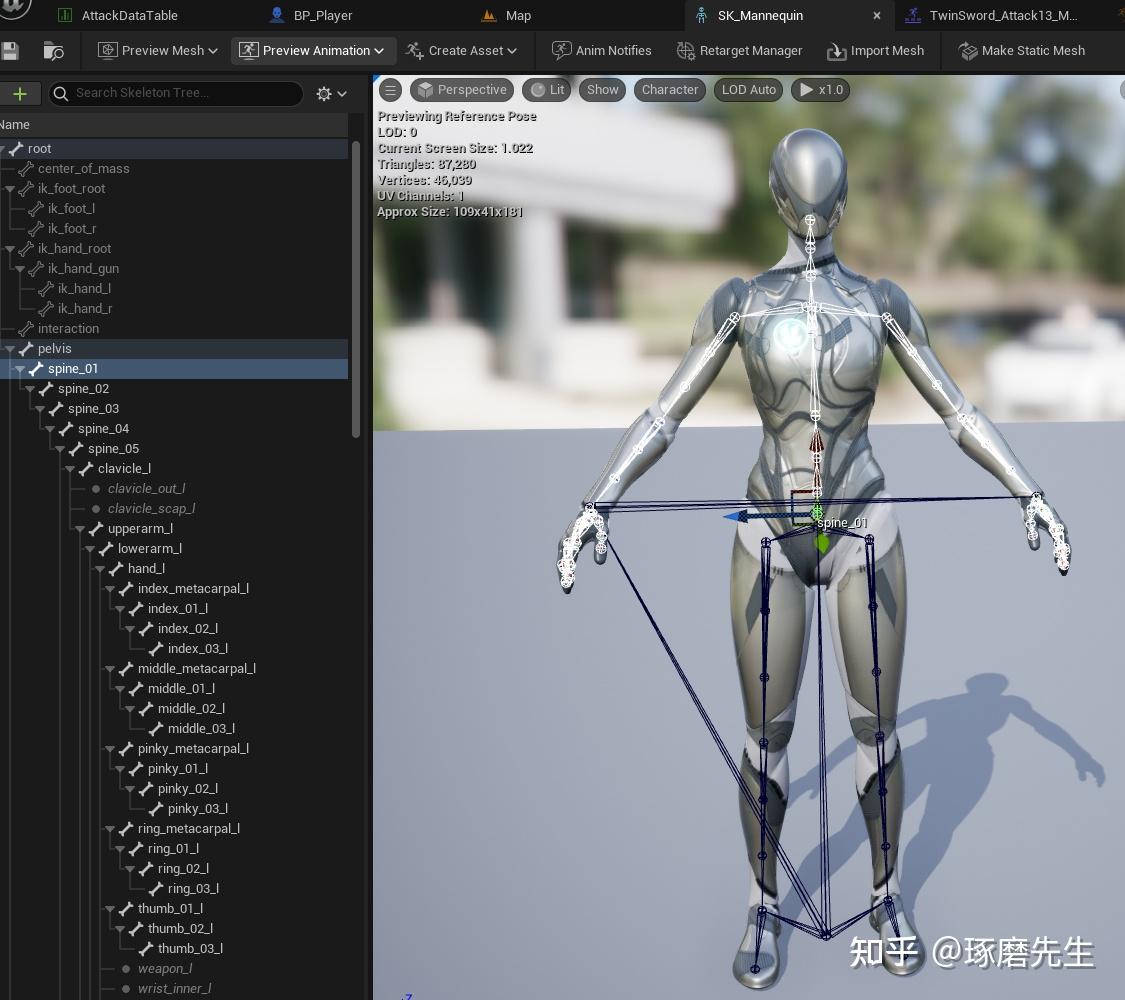This screenshot has height=1000, width=1125.
Task: Collapse the spine_01 bone in the tree
Action: click(20, 368)
